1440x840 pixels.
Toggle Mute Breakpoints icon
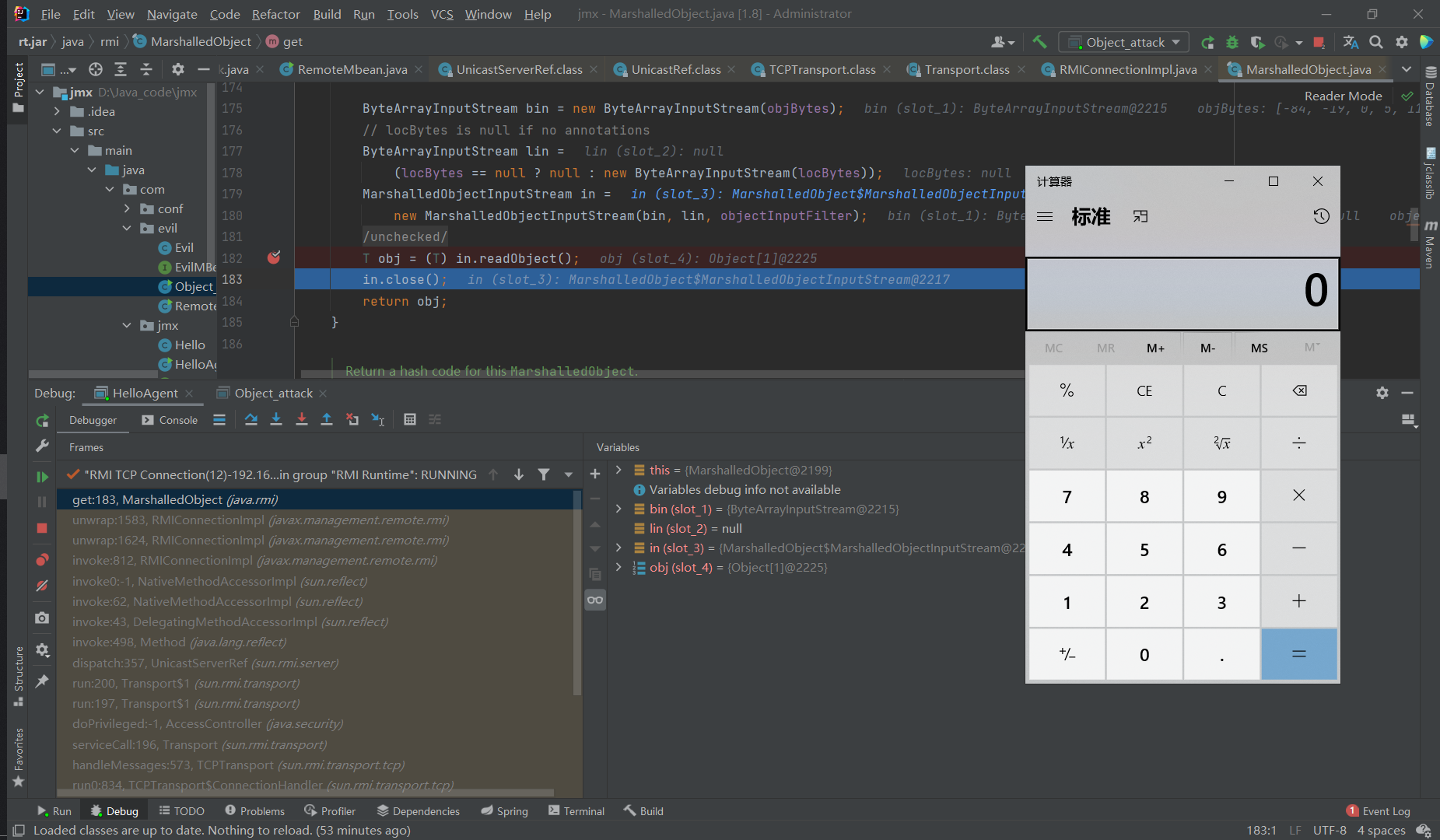42,586
